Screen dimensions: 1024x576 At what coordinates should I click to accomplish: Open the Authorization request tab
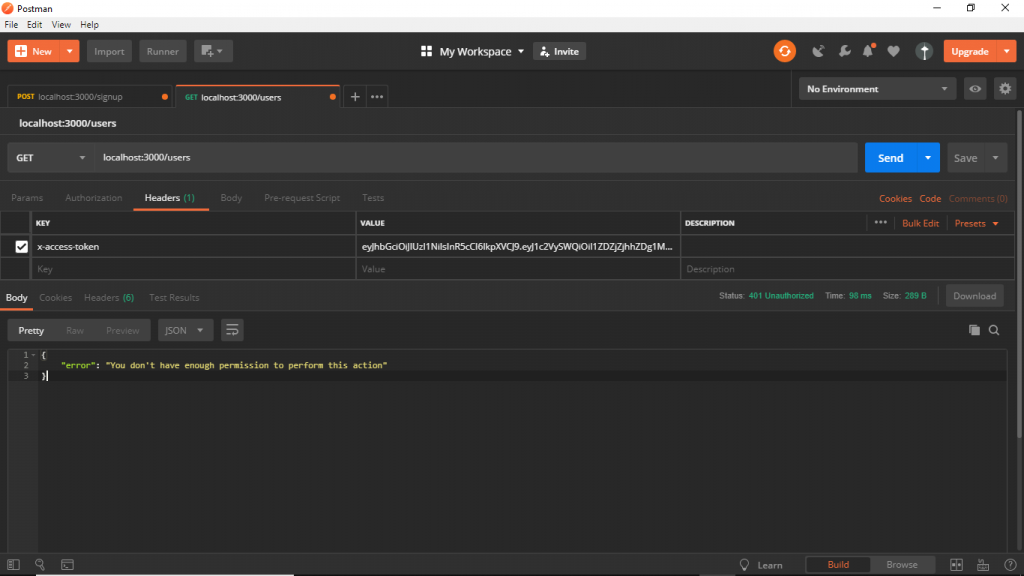(x=93, y=197)
